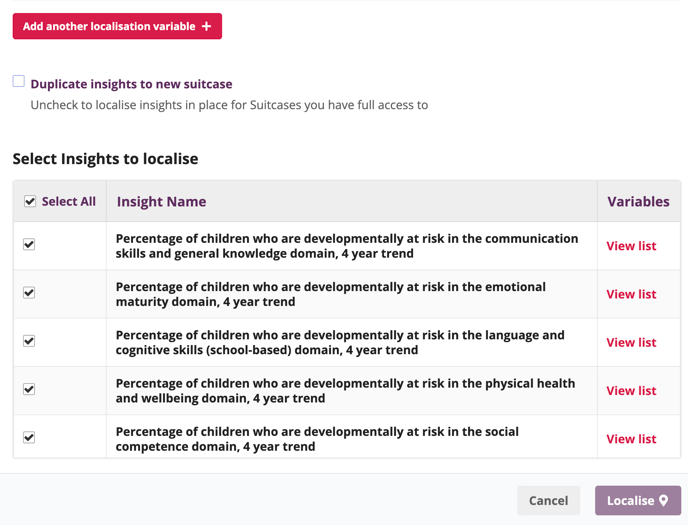688x525 pixels.
Task: Uncheck the communication skills domain insight
Action: [x=29, y=244]
